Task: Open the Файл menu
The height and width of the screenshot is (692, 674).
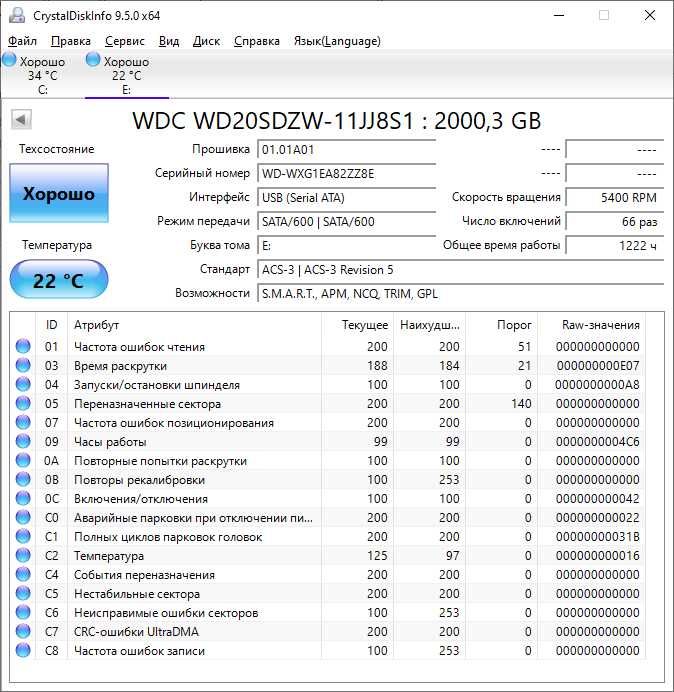Action: pyautogui.click(x=22, y=41)
